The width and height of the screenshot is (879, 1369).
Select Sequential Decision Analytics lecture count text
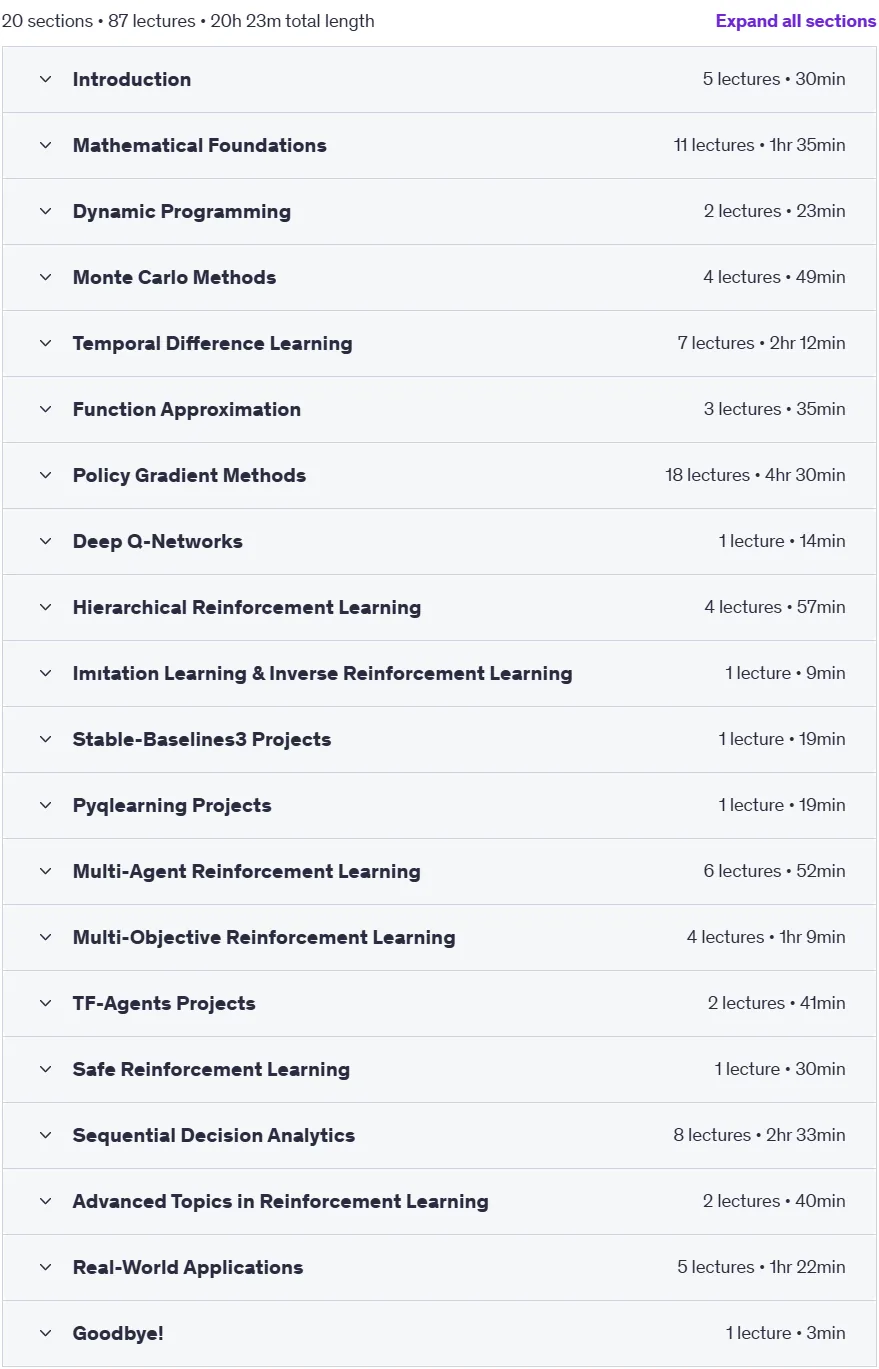[712, 1135]
